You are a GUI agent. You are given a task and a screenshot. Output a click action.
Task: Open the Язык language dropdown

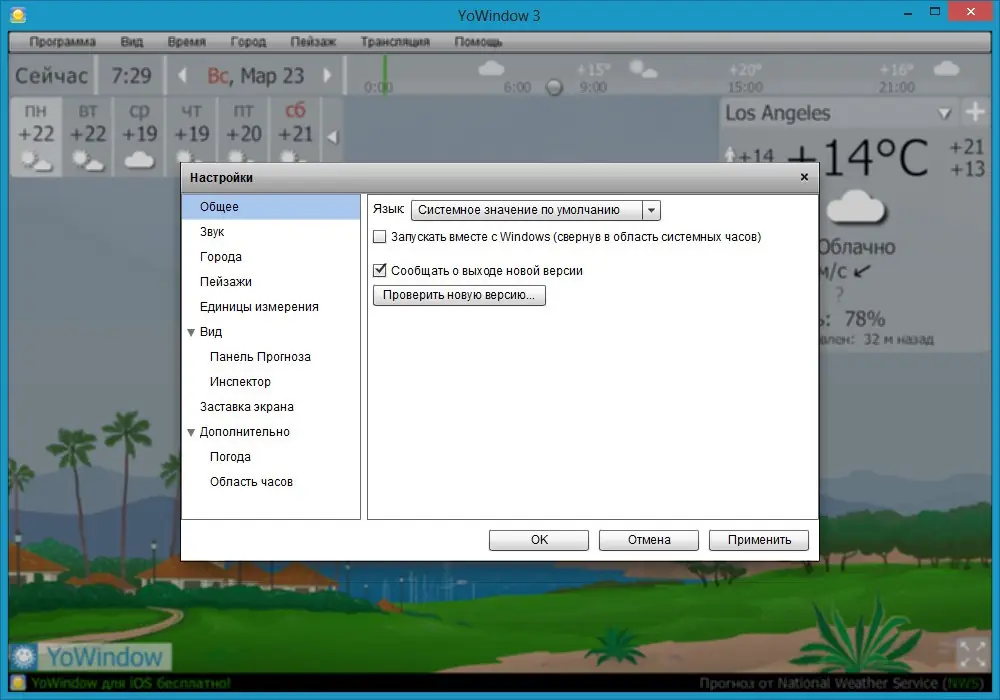tap(536, 210)
